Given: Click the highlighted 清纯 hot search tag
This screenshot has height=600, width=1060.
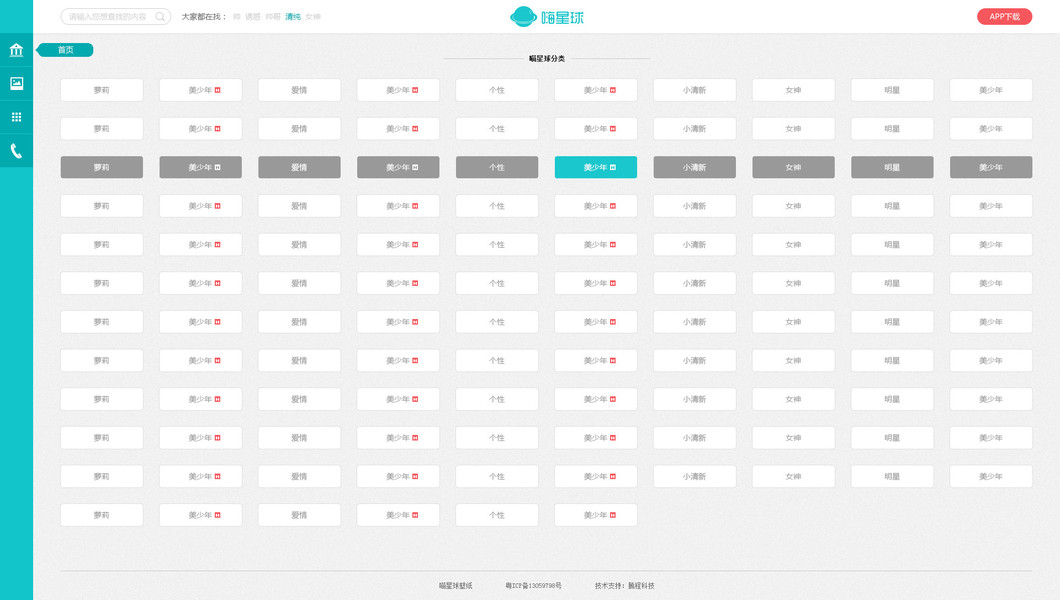Looking at the screenshot, I should tap(293, 17).
